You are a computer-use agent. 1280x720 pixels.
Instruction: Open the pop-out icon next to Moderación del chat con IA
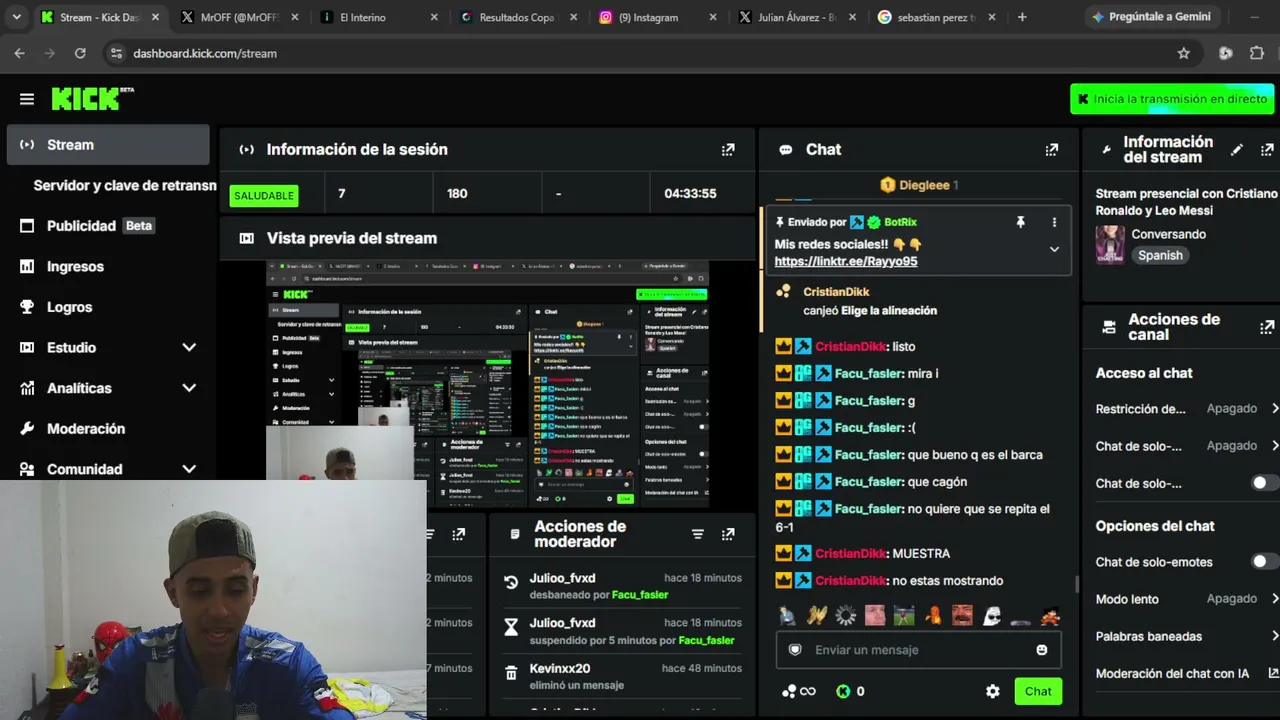pyautogui.click(x=1273, y=673)
